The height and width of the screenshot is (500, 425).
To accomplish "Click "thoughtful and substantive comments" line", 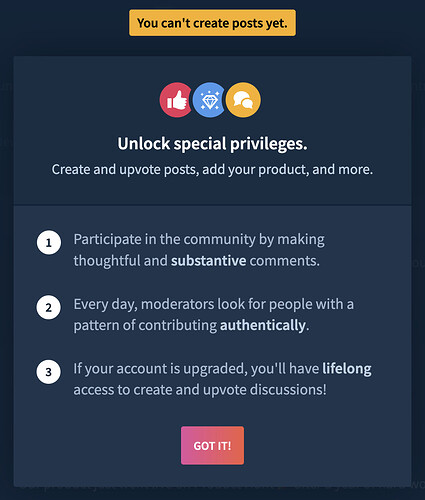I will tap(196, 260).
